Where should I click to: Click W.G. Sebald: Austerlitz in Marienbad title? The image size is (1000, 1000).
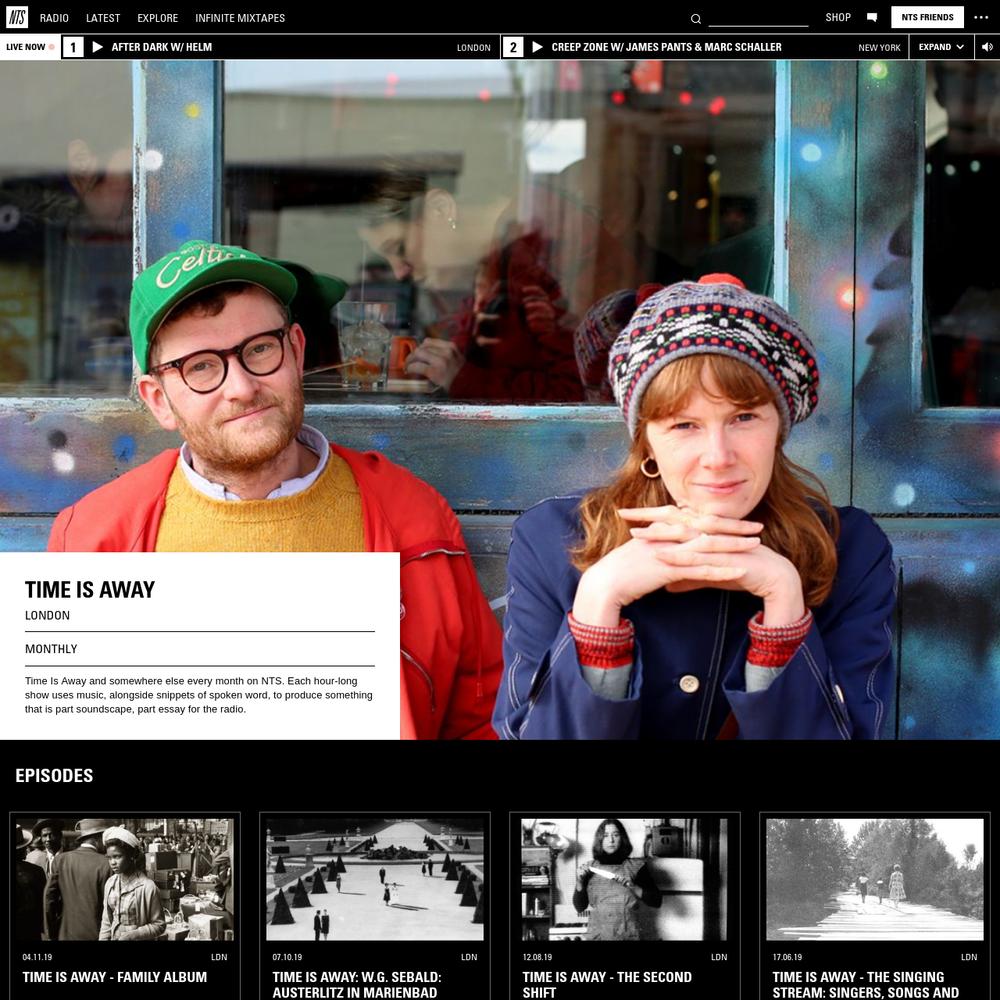(357, 985)
